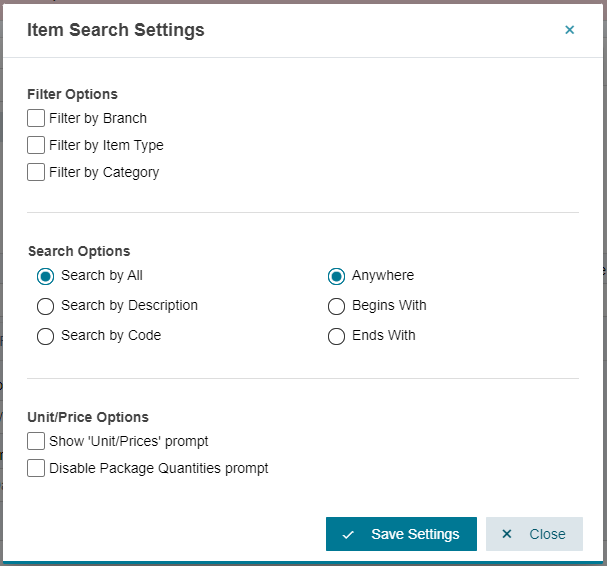Pick the Anywhere match radio option

coord(336,276)
